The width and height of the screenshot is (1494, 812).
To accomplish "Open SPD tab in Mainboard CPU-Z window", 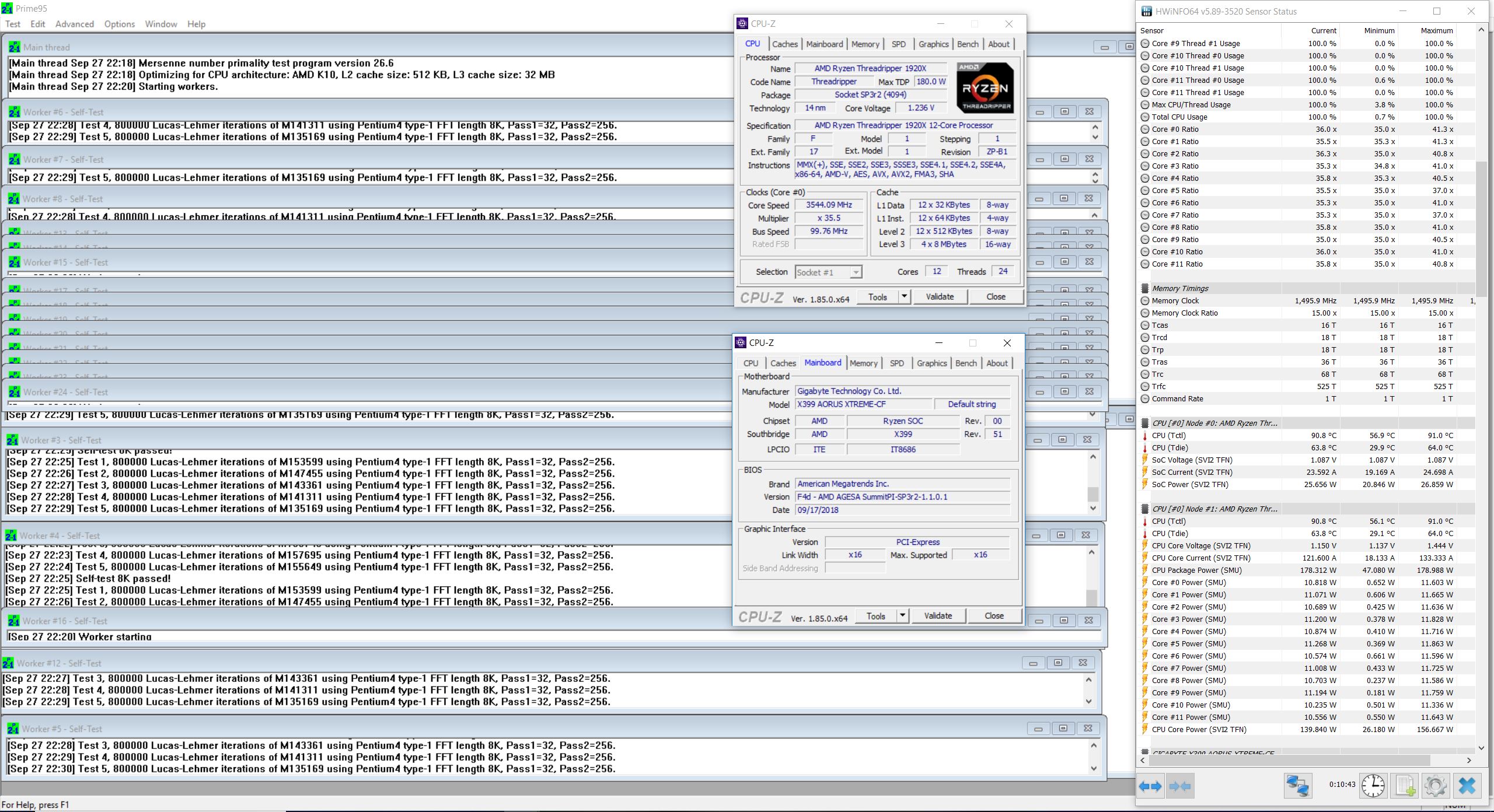I will (897, 363).
